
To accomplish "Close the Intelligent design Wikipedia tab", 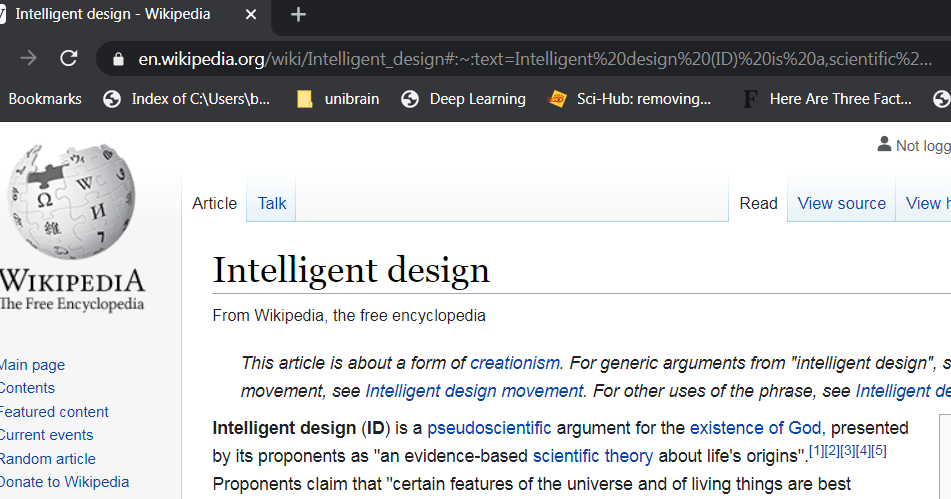I will click(x=252, y=15).
